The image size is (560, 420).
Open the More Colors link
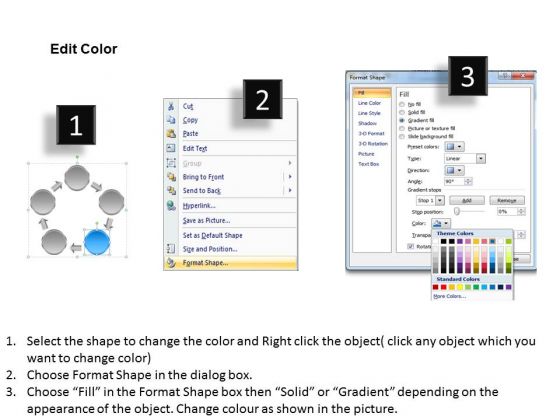point(449,296)
